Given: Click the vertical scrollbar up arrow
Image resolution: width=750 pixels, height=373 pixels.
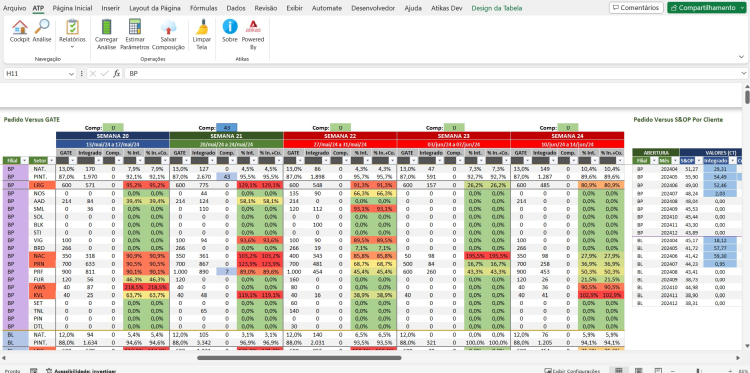Looking at the screenshot, I should [x=747, y=87].
